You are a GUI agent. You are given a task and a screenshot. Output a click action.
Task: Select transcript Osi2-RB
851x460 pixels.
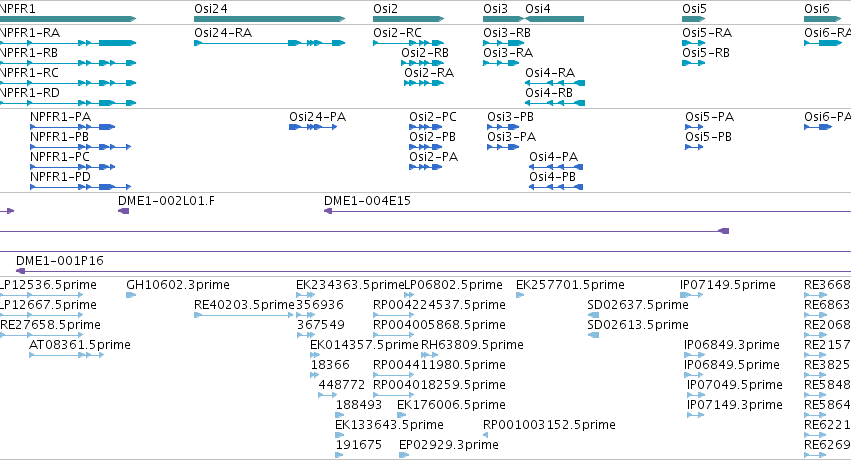[423, 63]
